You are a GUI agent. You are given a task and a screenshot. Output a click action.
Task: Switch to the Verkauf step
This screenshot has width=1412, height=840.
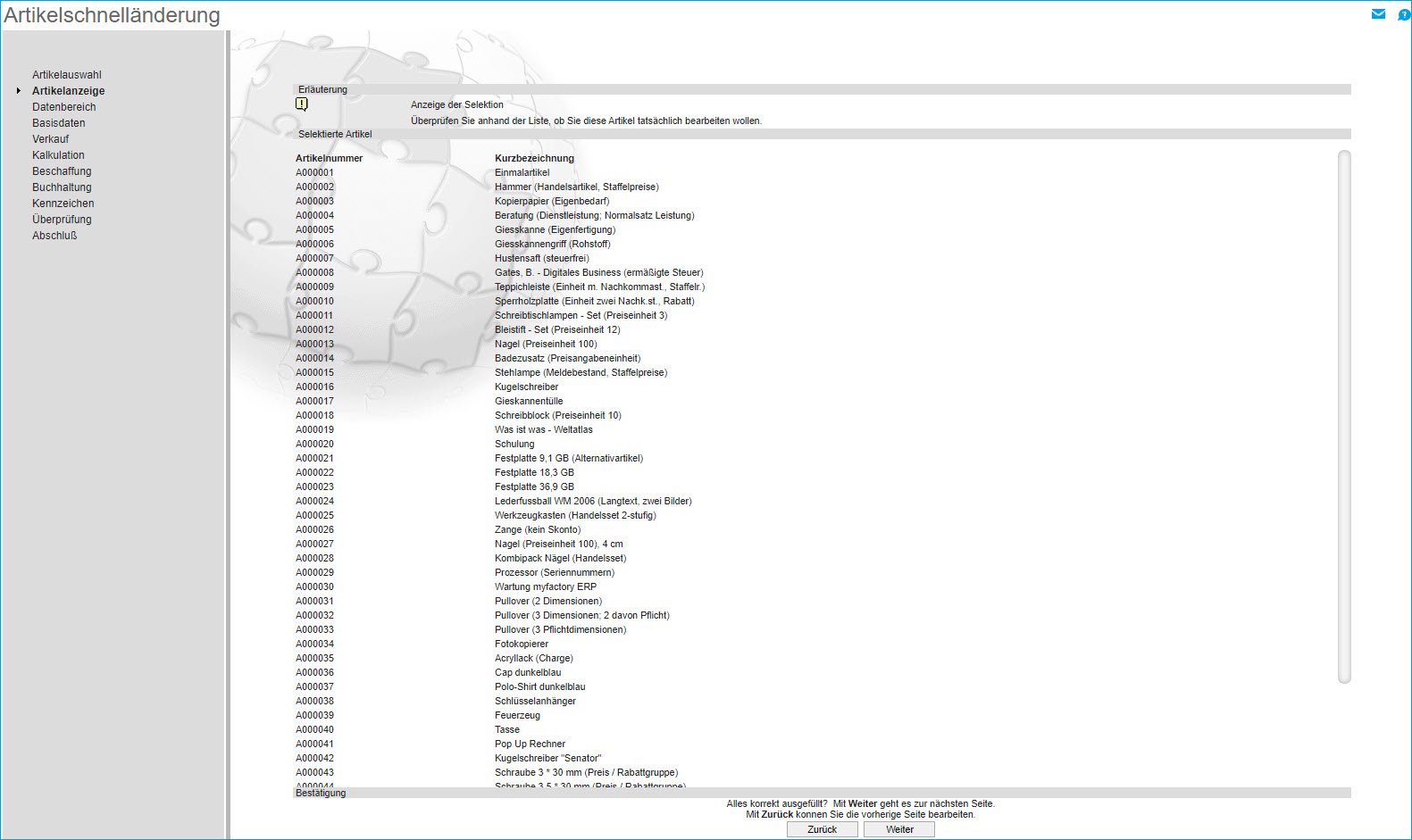(51, 139)
